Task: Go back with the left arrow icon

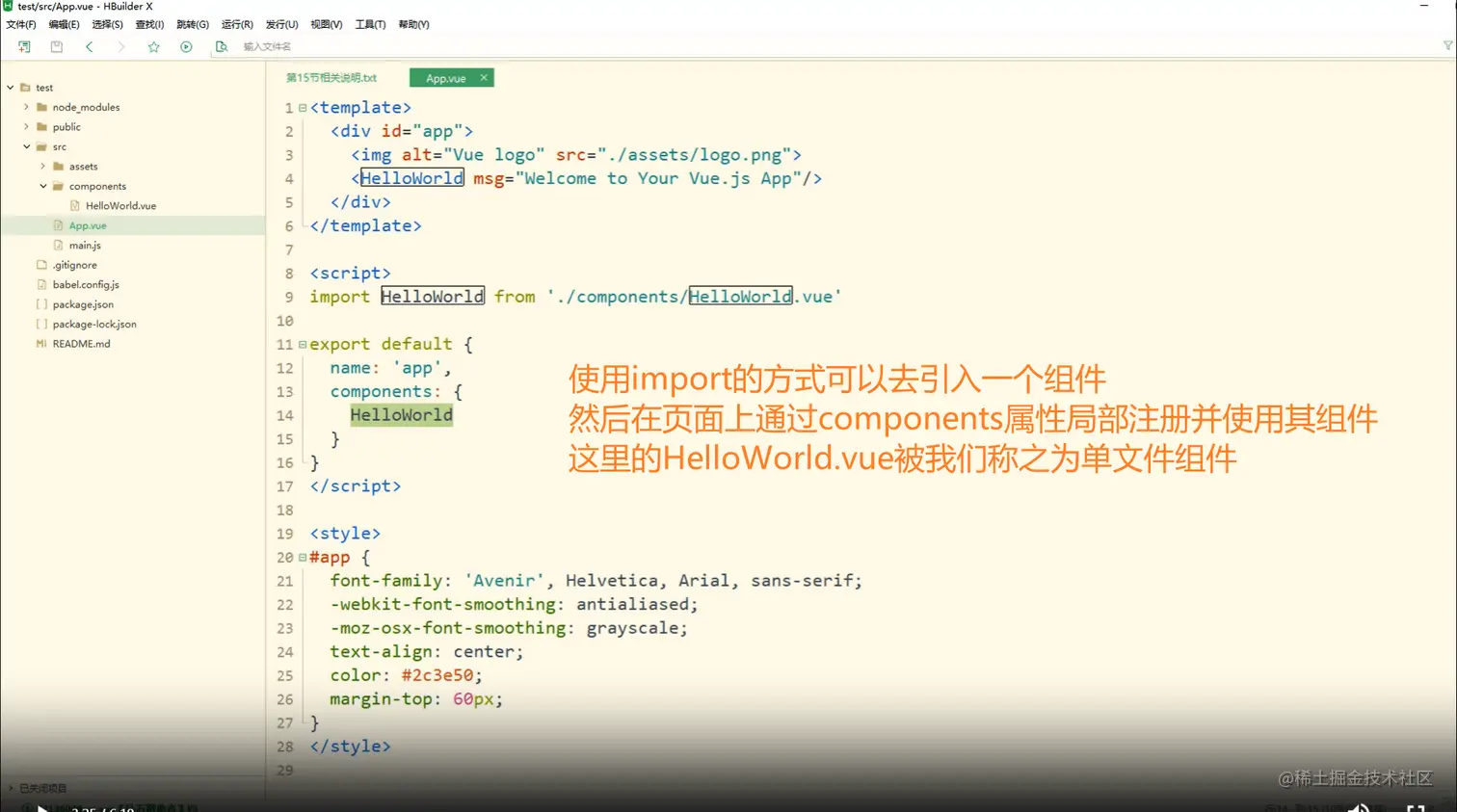Action: pyautogui.click(x=89, y=46)
